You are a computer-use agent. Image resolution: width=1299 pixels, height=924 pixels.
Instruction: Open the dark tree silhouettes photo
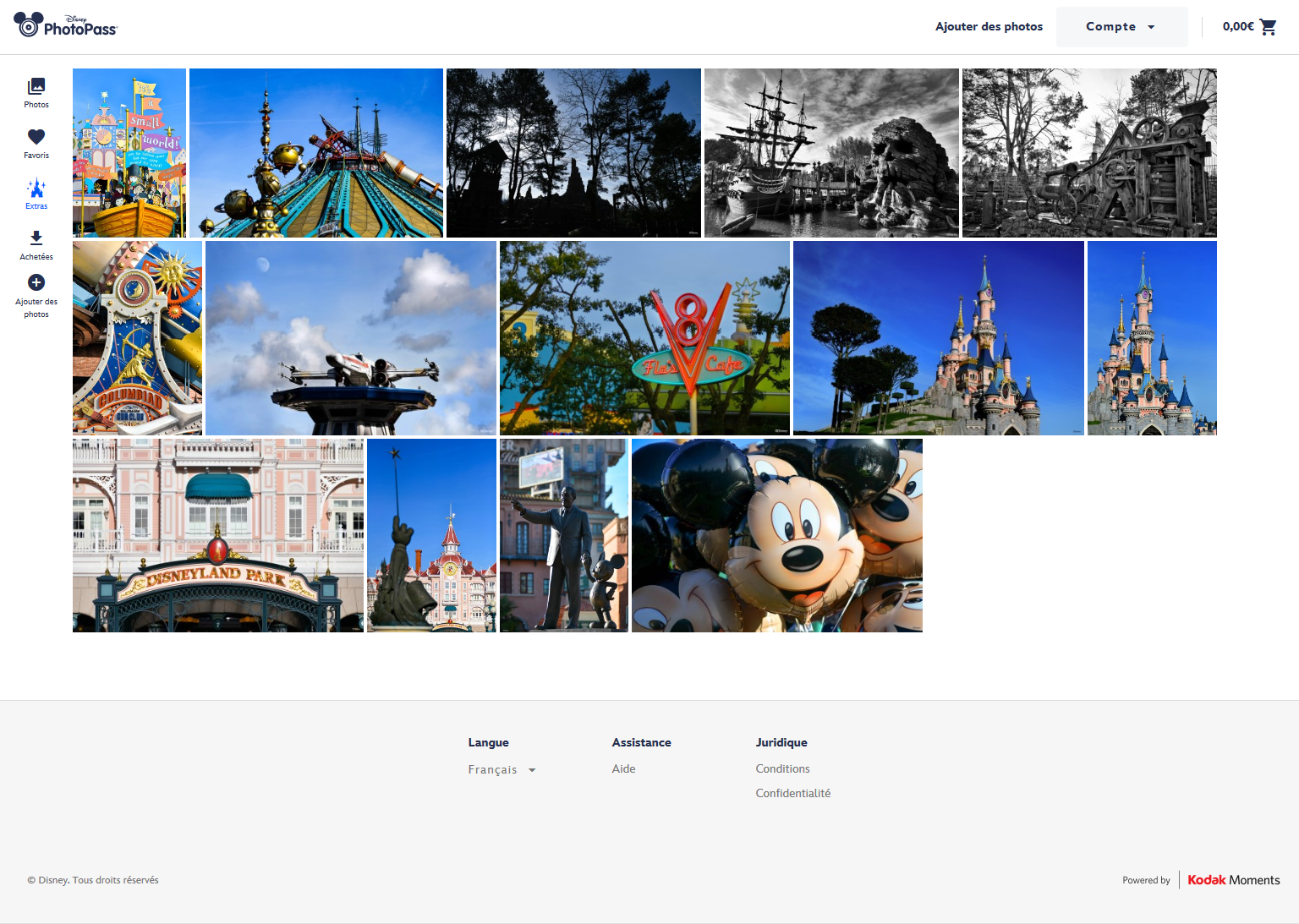[x=573, y=153]
